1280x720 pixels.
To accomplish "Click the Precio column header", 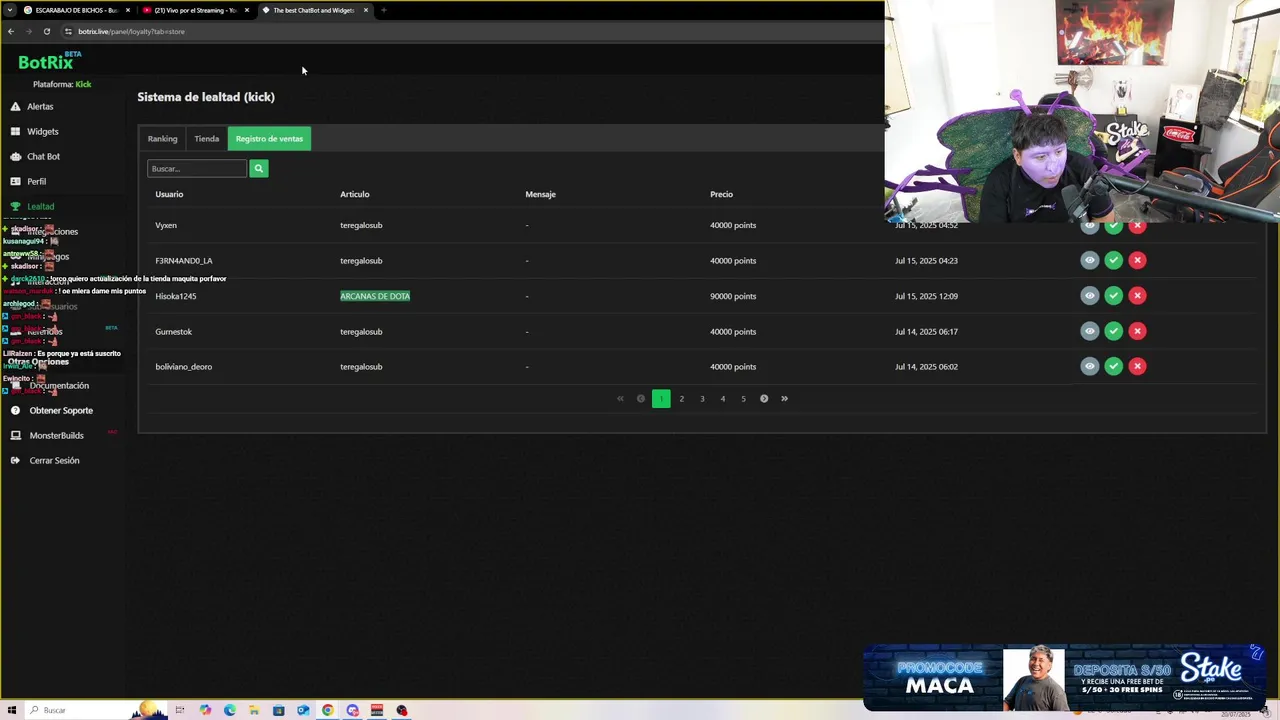I will 721,194.
